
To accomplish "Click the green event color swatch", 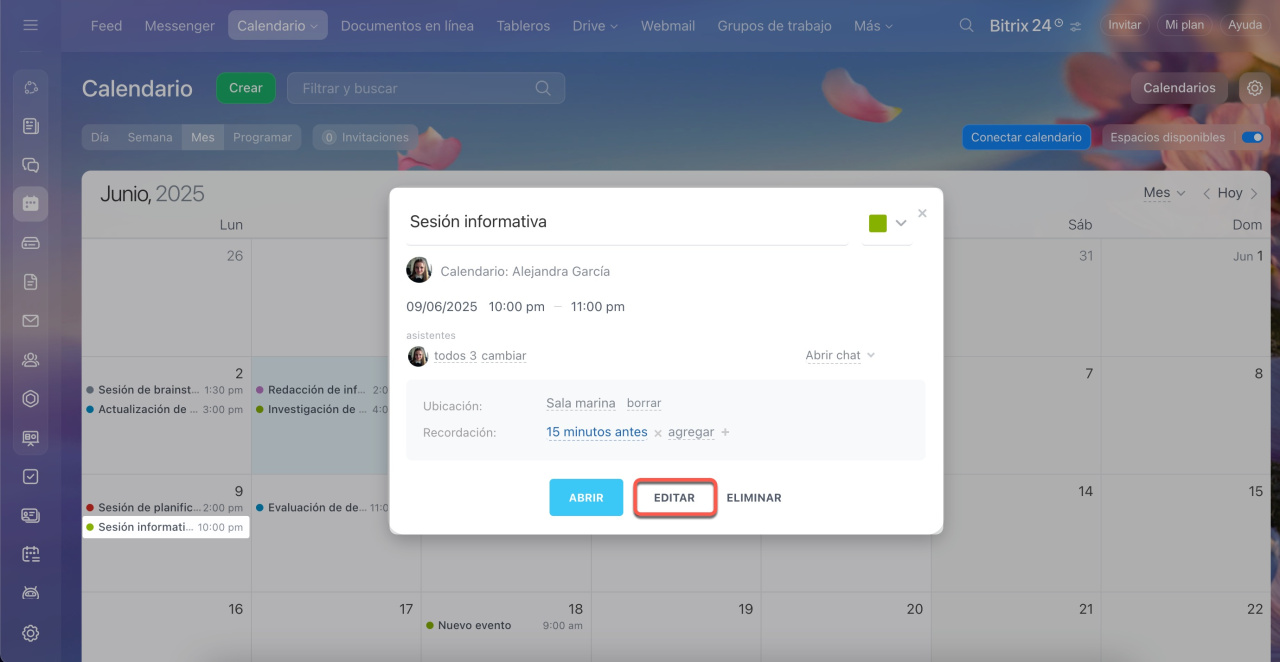I will point(878,223).
